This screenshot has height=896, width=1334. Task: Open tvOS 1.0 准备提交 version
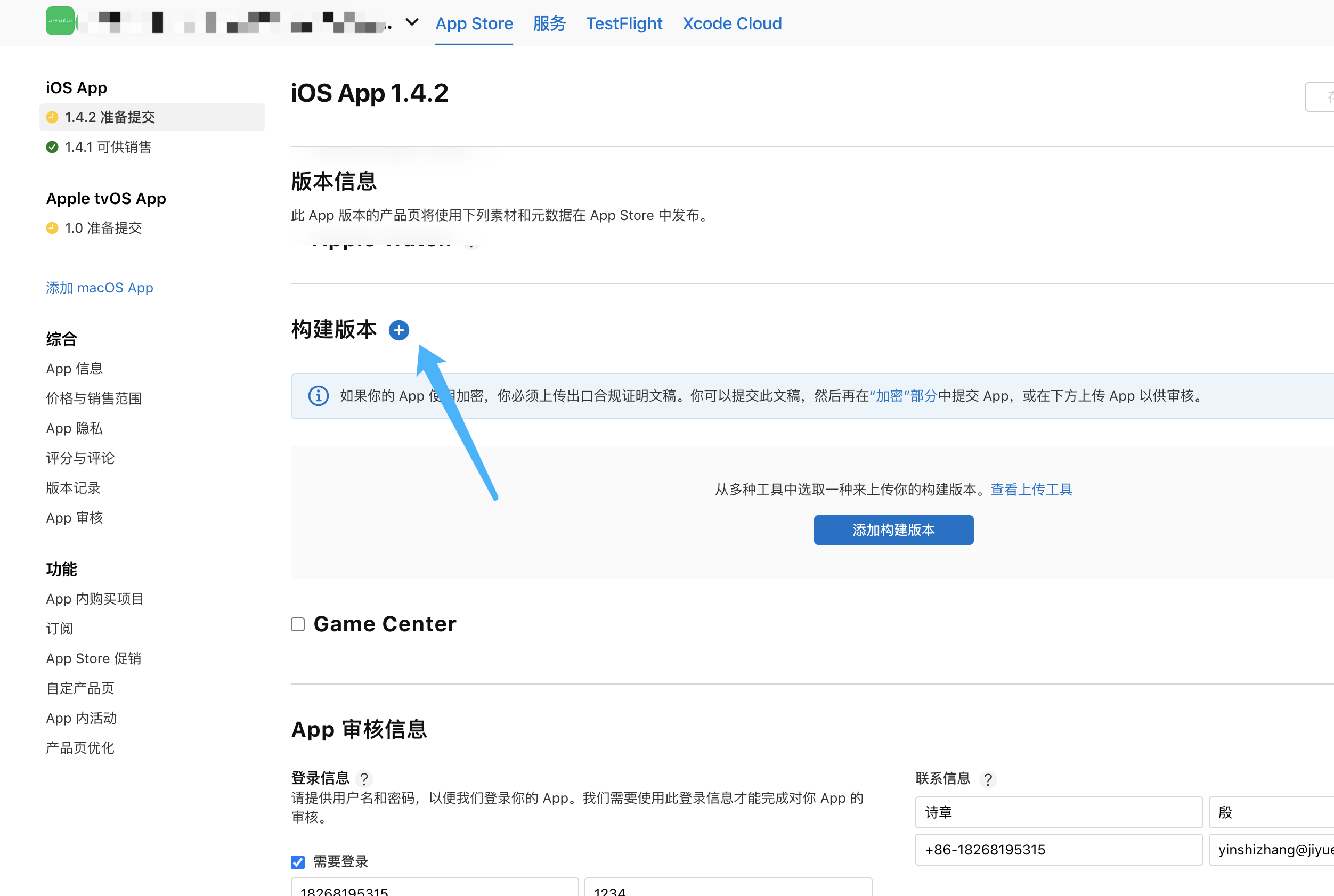click(94, 228)
